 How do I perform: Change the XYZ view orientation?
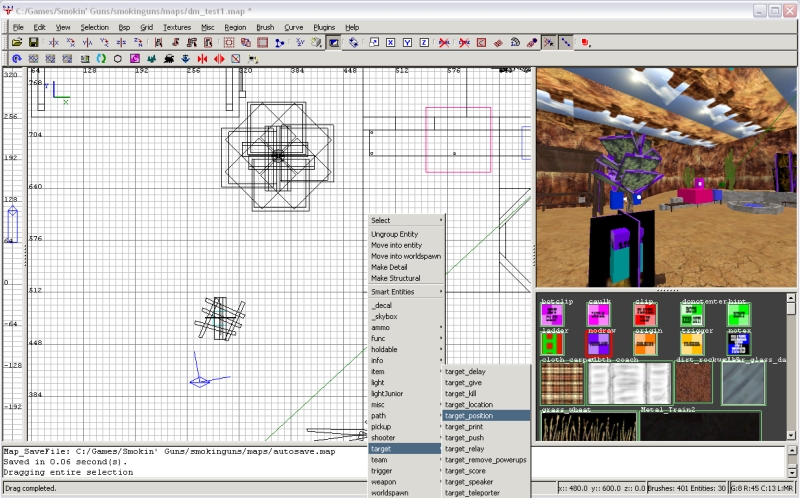[299, 43]
